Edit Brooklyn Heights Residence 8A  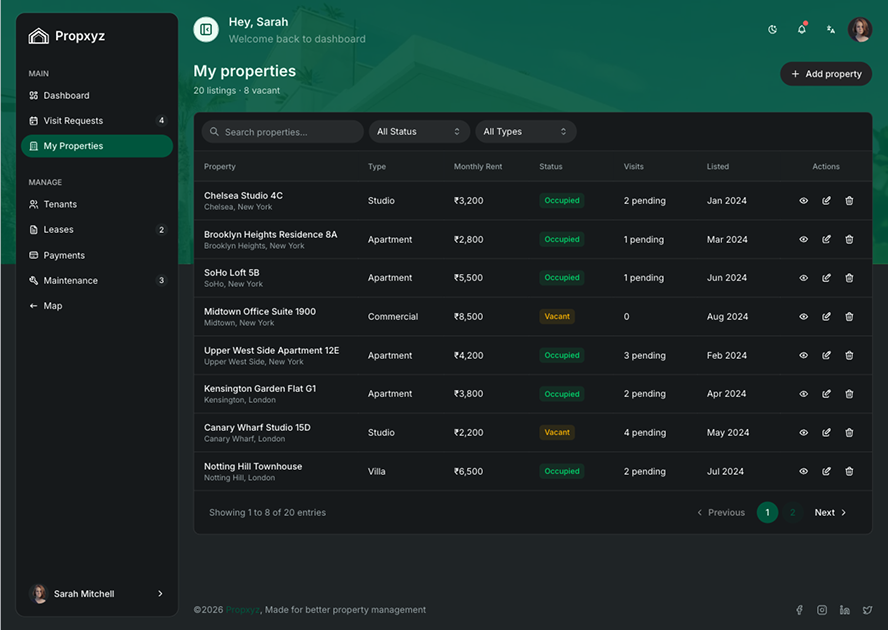coord(826,239)
